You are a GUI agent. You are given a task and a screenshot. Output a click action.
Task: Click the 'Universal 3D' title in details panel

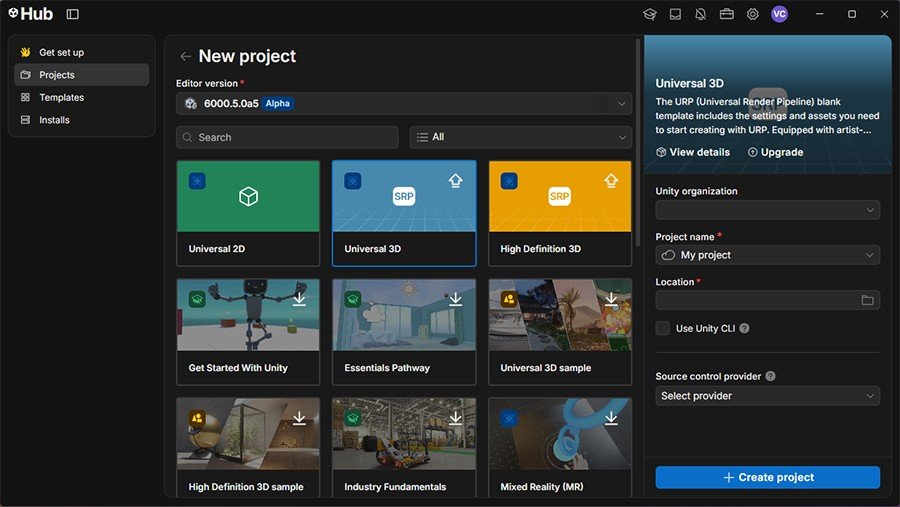[689, 83]
